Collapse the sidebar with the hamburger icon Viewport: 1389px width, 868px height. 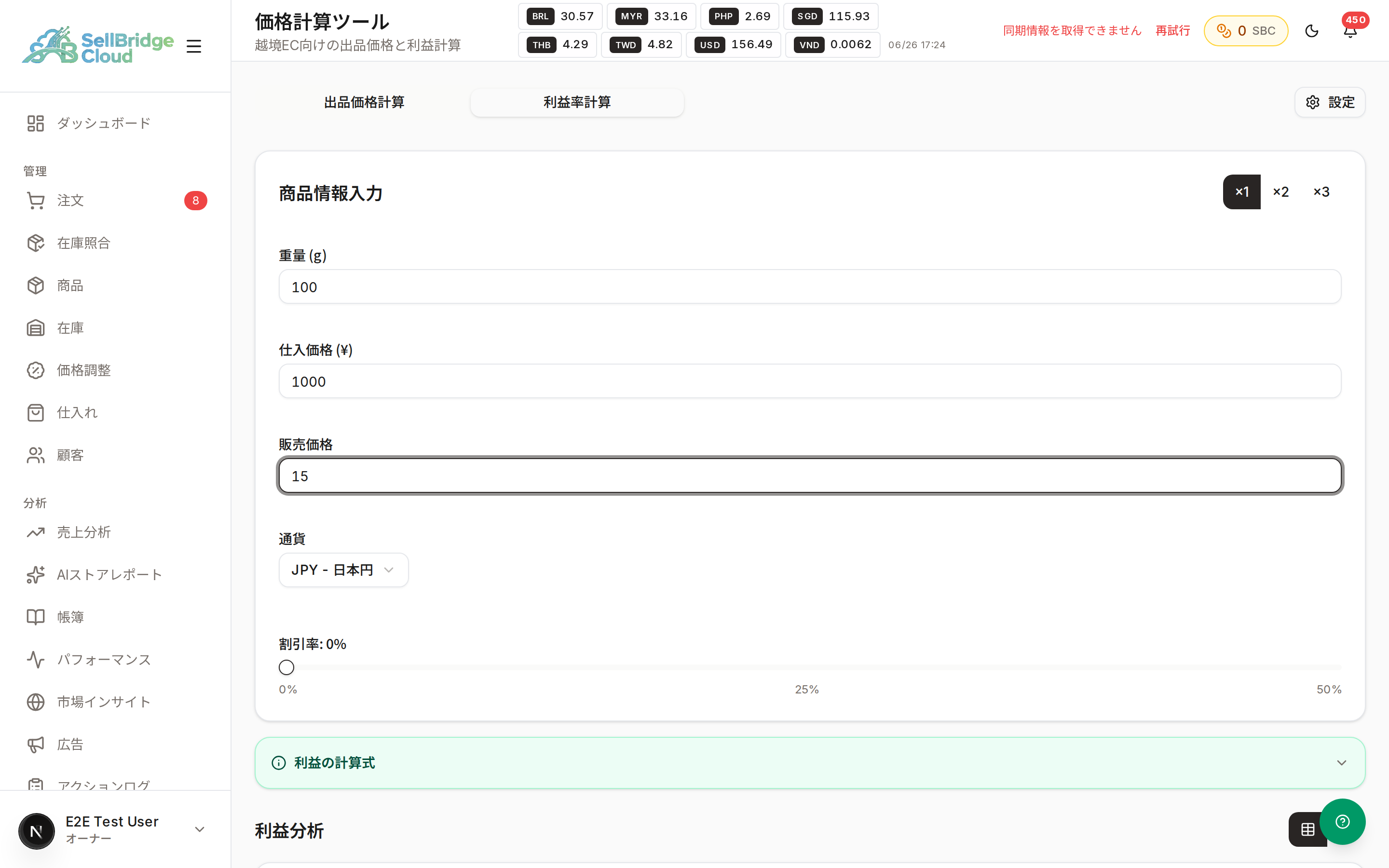[194, 46]
